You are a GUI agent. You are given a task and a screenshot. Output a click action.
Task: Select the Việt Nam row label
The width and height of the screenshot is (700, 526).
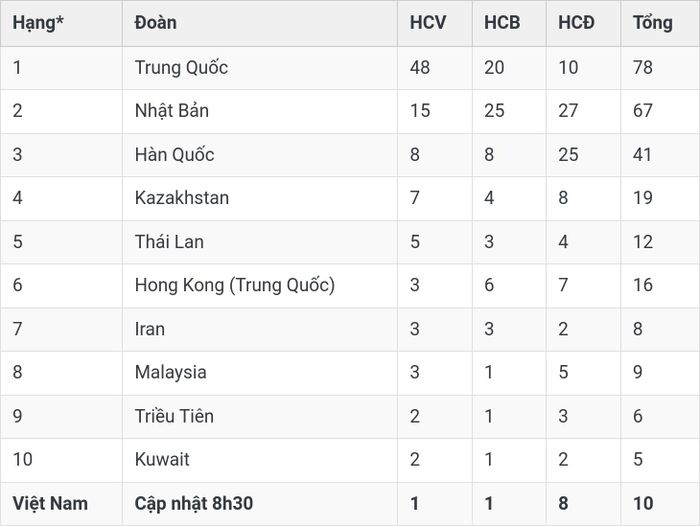point(50,503)
